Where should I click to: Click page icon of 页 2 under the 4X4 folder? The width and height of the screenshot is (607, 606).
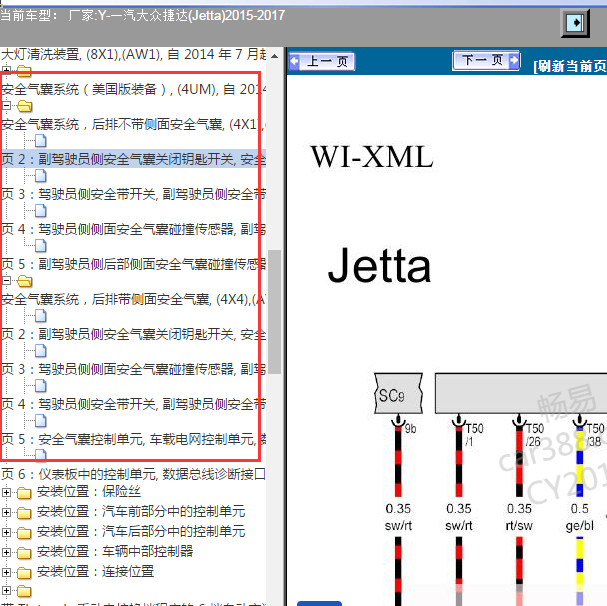point(41,316)
